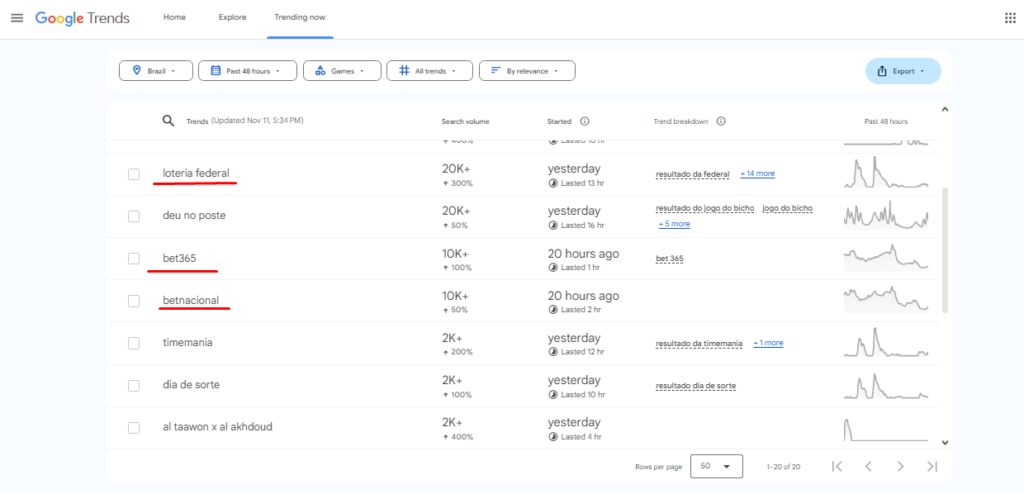Screen dimensions: 1024x494
Task: Open the hamburger main menu
Action: [x=17, y=18]
